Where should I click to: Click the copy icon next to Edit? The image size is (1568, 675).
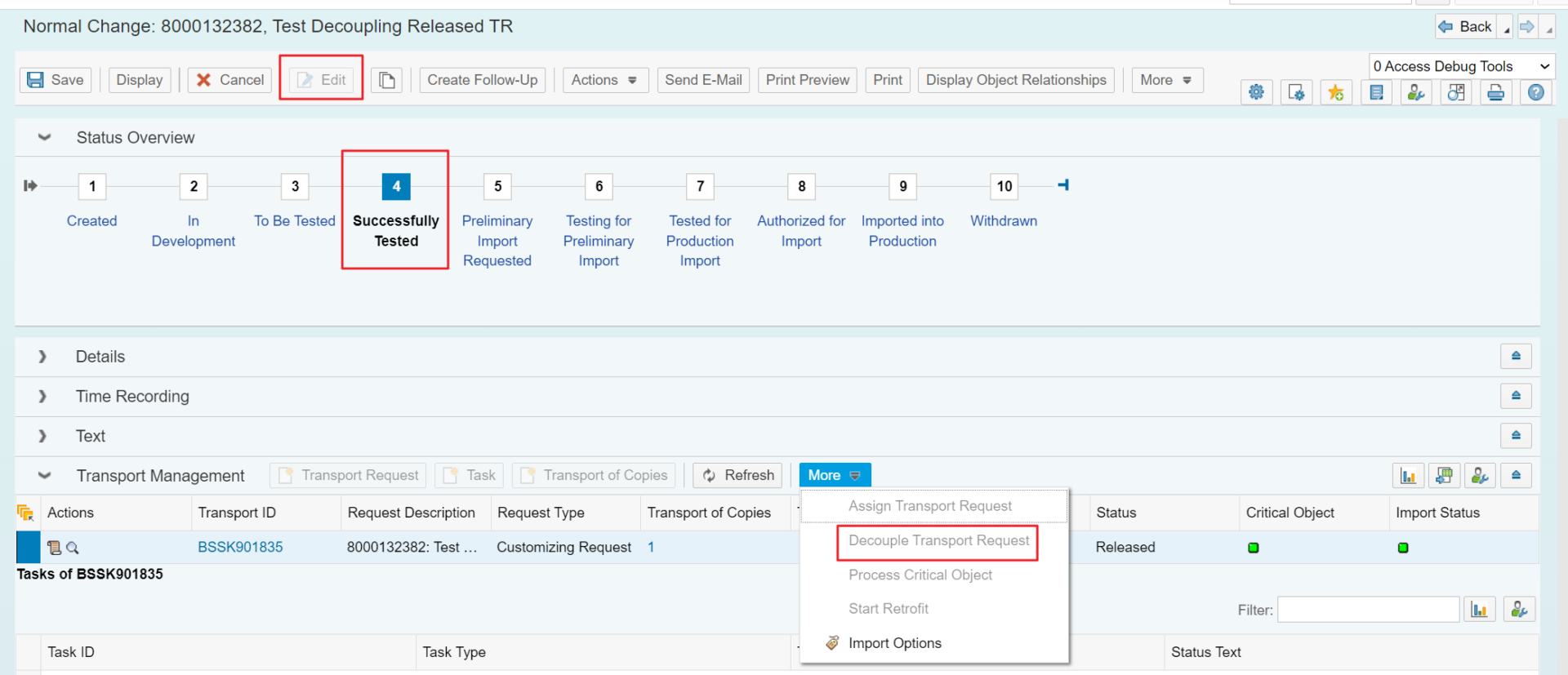pos(387,80)
